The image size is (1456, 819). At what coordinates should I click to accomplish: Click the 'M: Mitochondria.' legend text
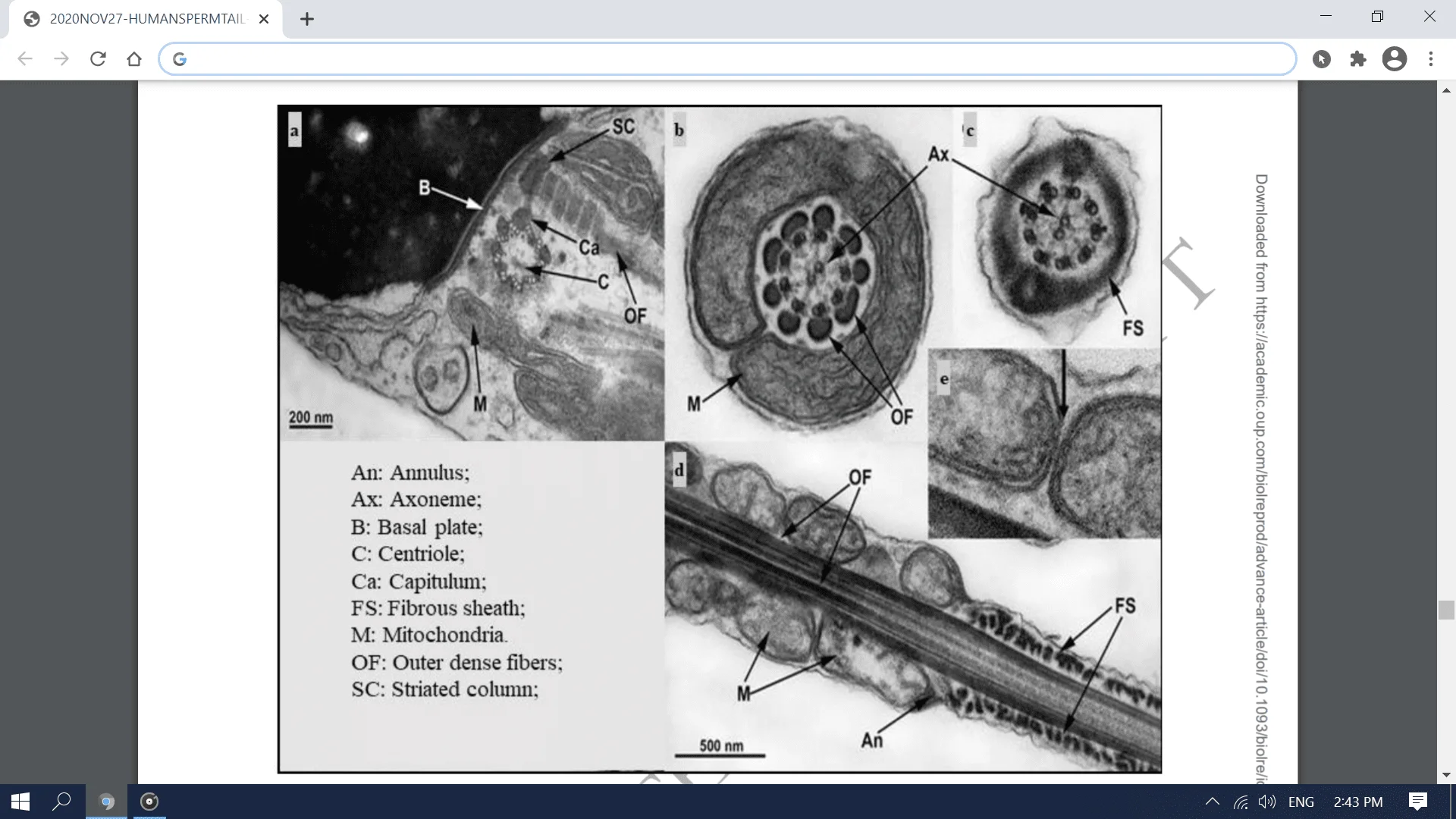coord(429,635)
